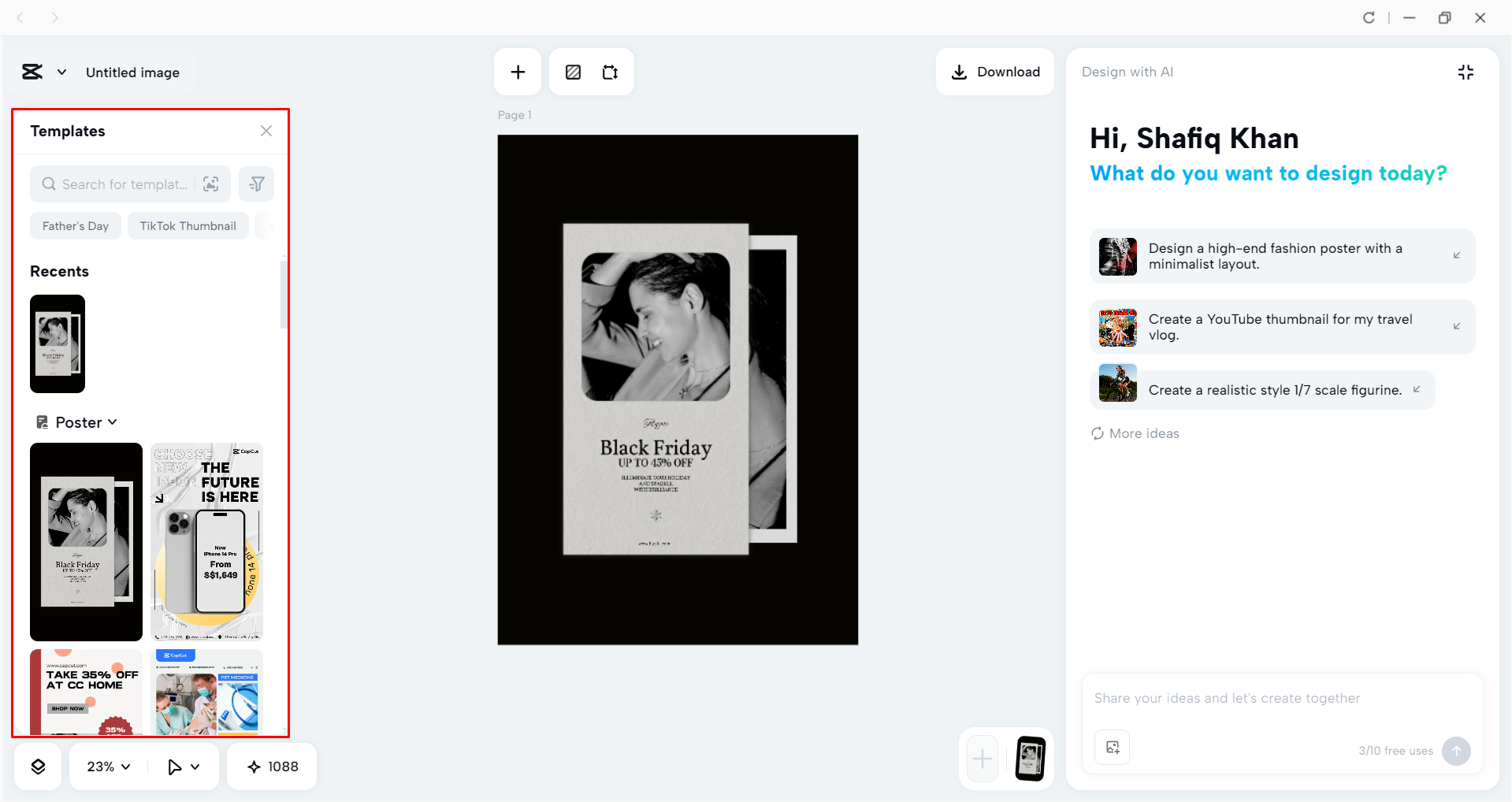
Task: Open the zoom level 23% dropdown
Action: click(x=106, y=766)
